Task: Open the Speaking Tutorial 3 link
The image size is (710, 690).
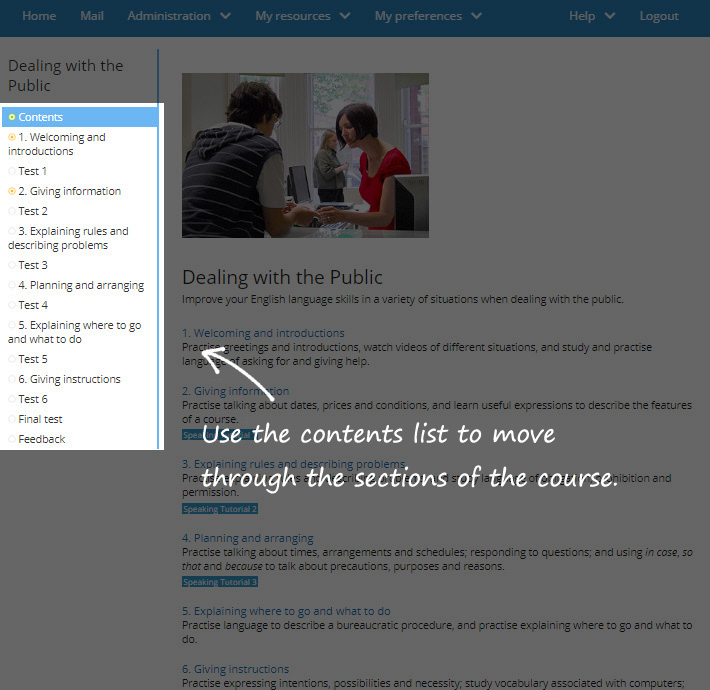Action: tap(220, 582)
